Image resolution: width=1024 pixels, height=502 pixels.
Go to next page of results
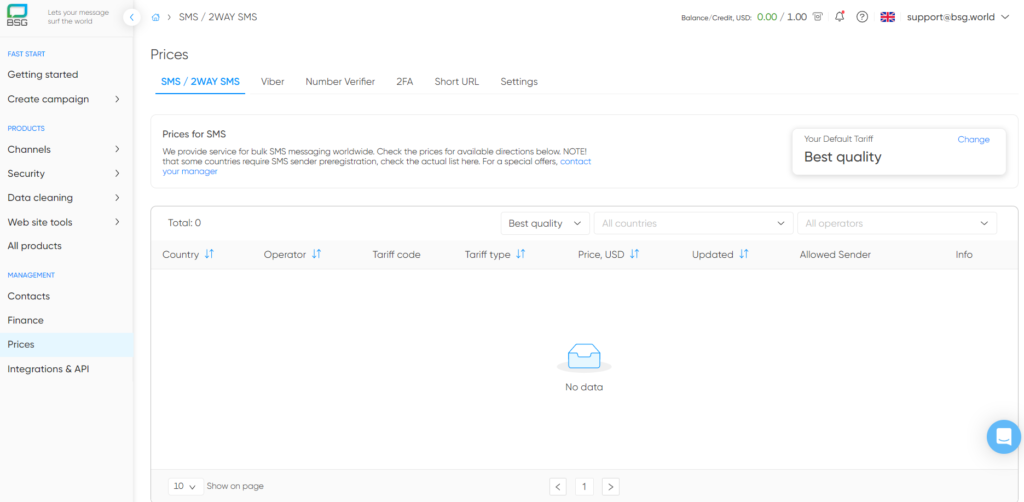coord(610,486)
